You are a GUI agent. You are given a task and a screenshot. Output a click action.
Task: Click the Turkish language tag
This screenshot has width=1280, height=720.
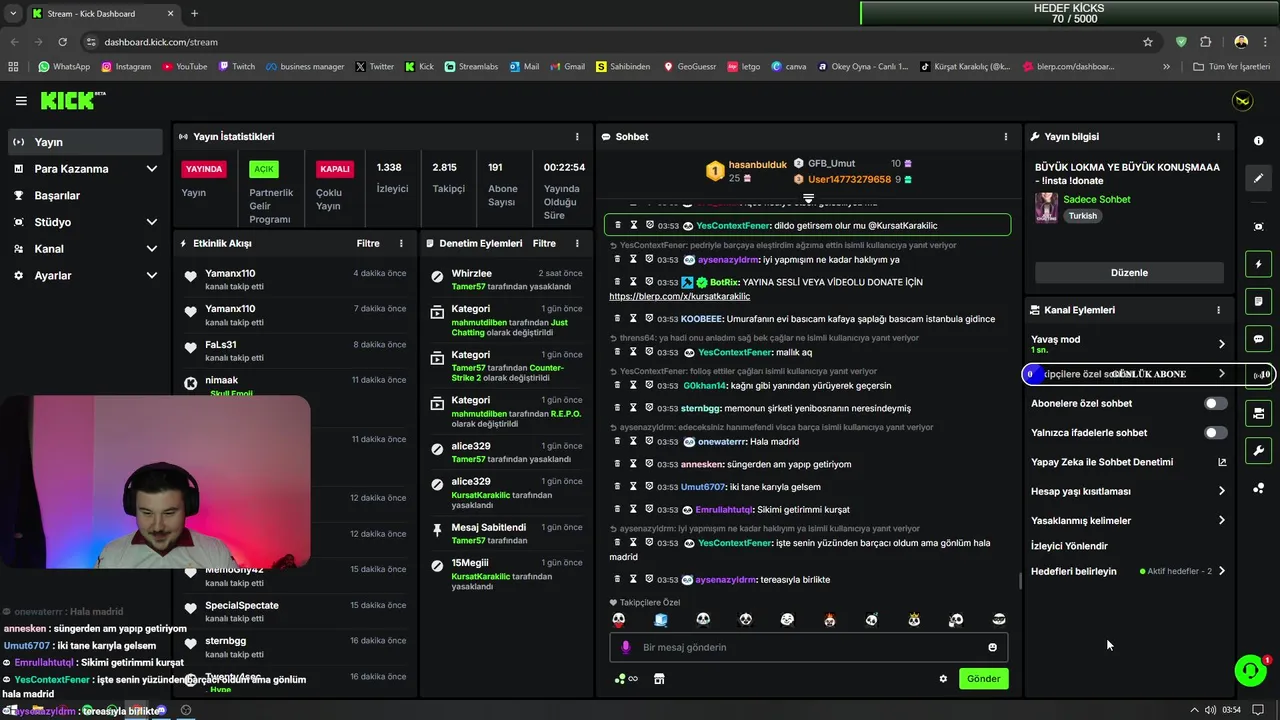coord(1082,215)
